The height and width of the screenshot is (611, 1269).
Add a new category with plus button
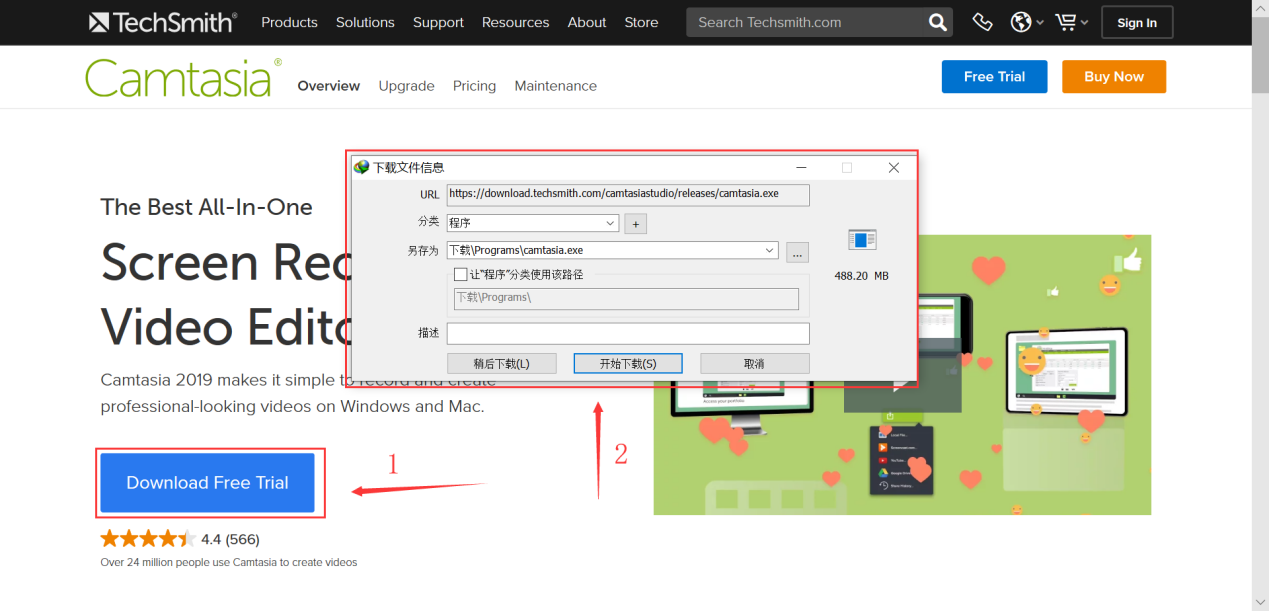[635, 224]
